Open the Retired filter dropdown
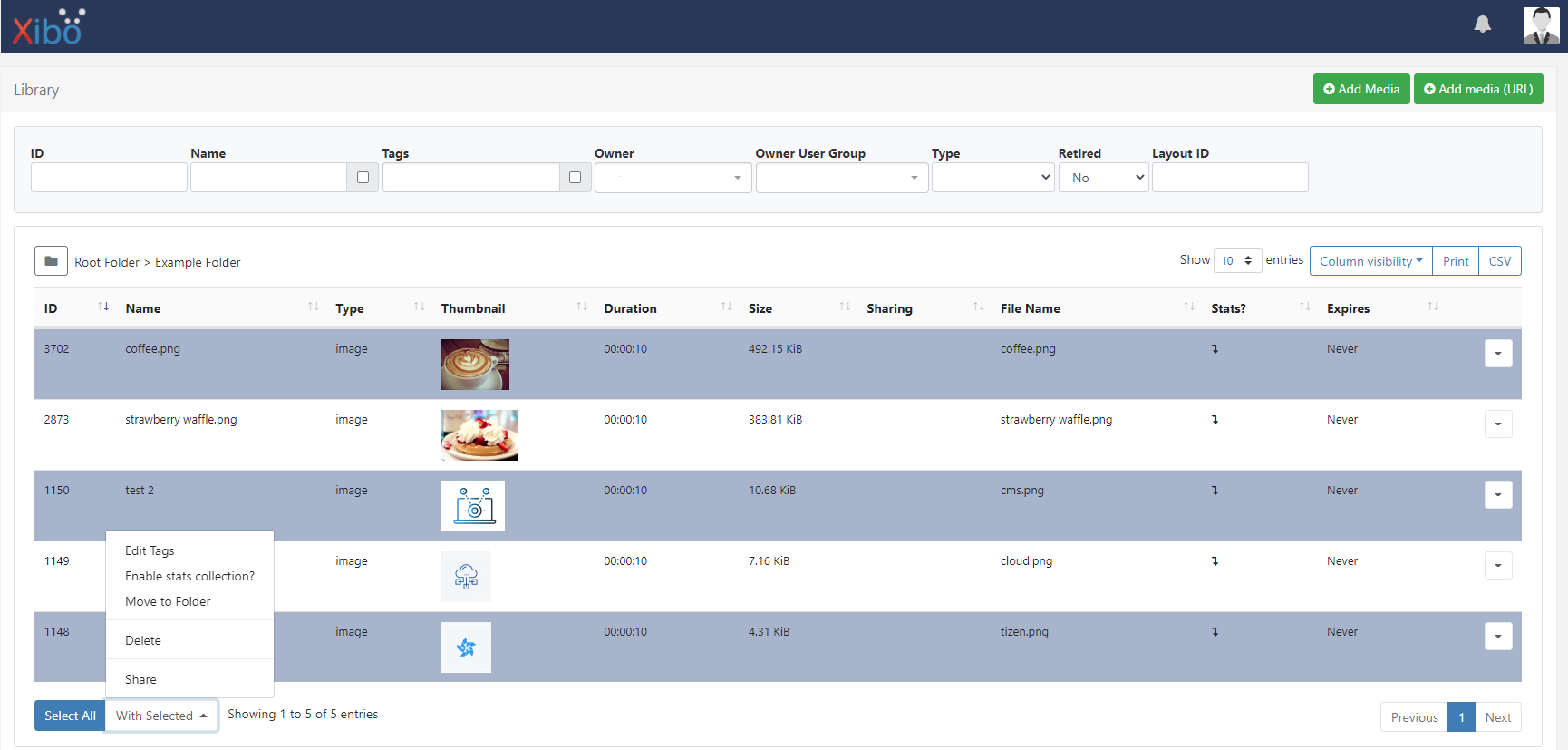Image resolution: width=1568 pixels, height=750 pixels. point(1103,178)
